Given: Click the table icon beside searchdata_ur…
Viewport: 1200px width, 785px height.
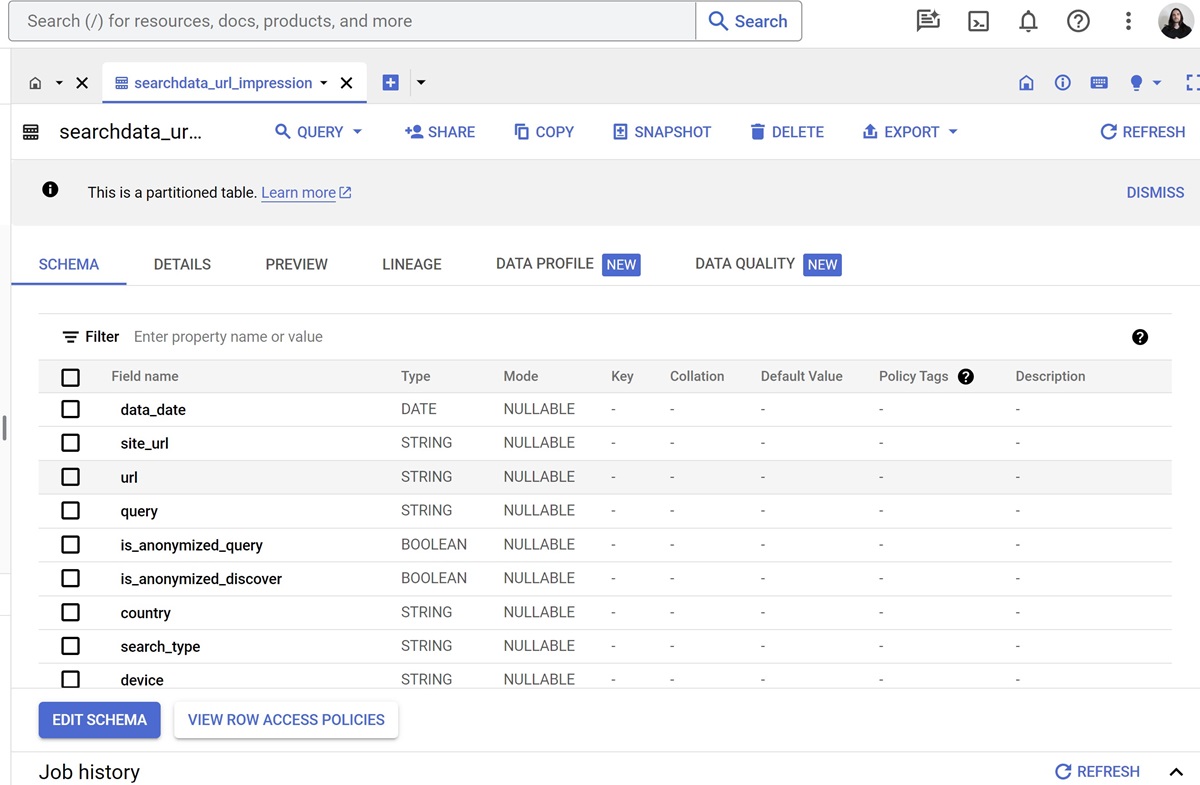Looking at the screenshot, I should click(31, 132).
